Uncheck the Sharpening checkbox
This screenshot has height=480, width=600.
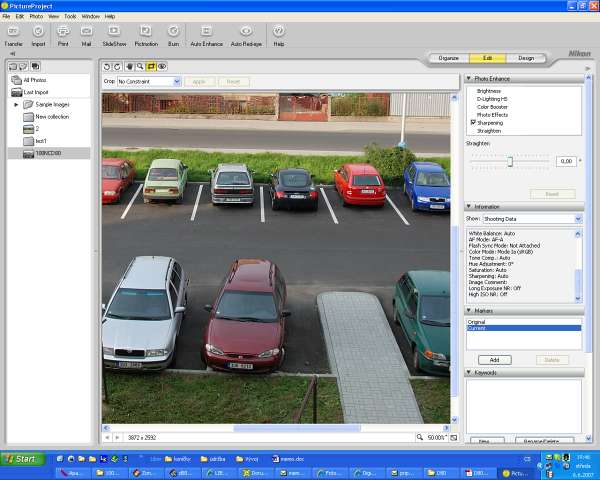pos(474,122)
